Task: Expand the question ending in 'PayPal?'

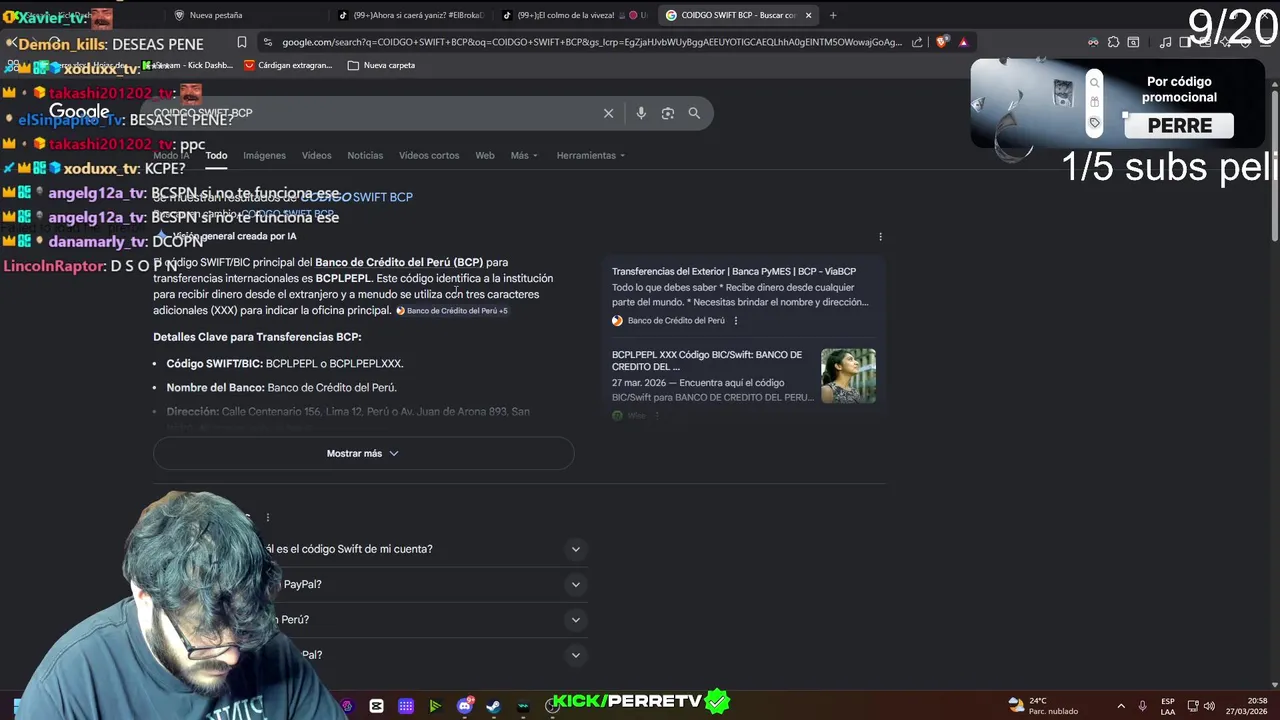Action: [x=575, y=584]
